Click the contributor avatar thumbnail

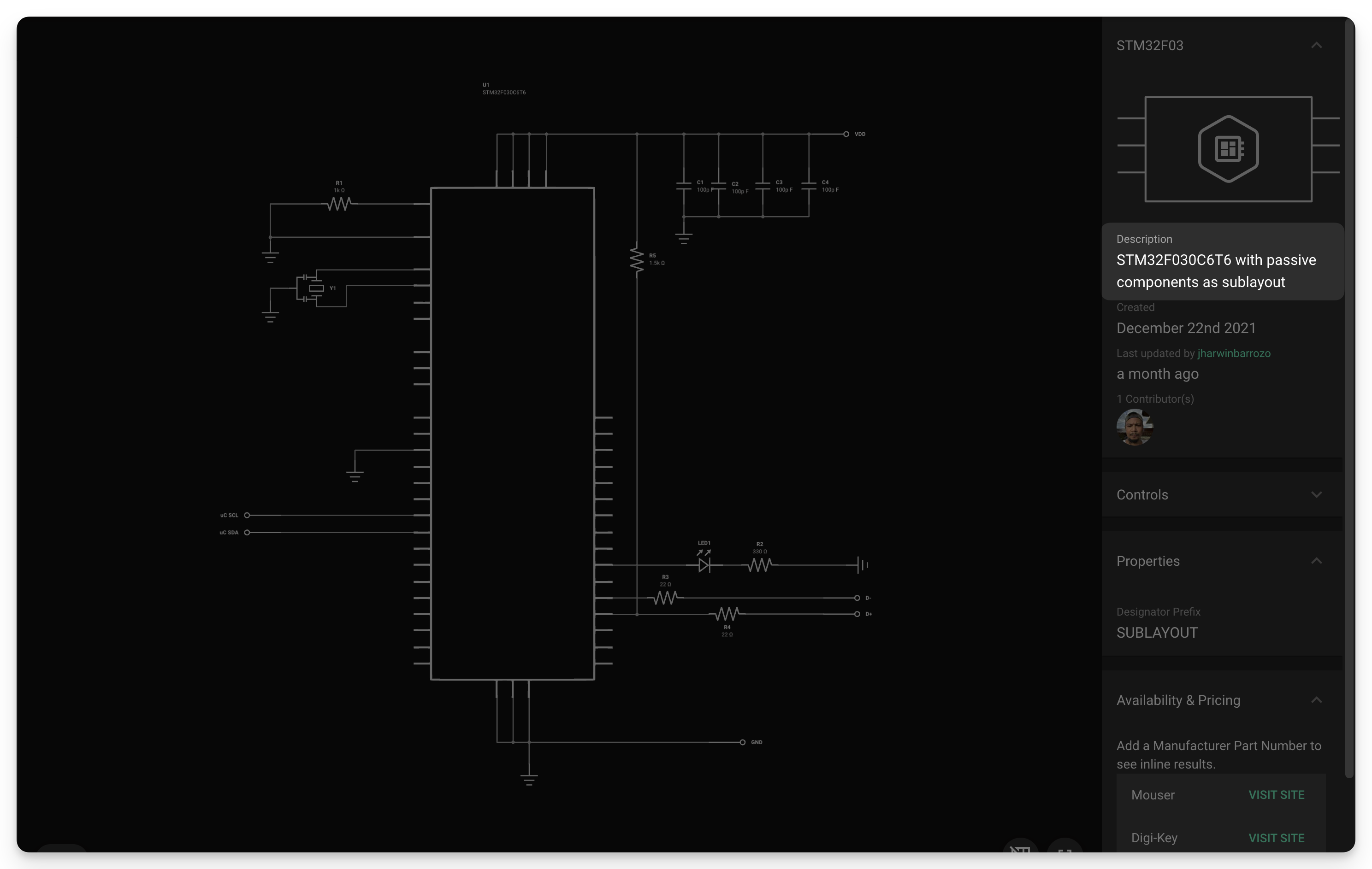1135,427
